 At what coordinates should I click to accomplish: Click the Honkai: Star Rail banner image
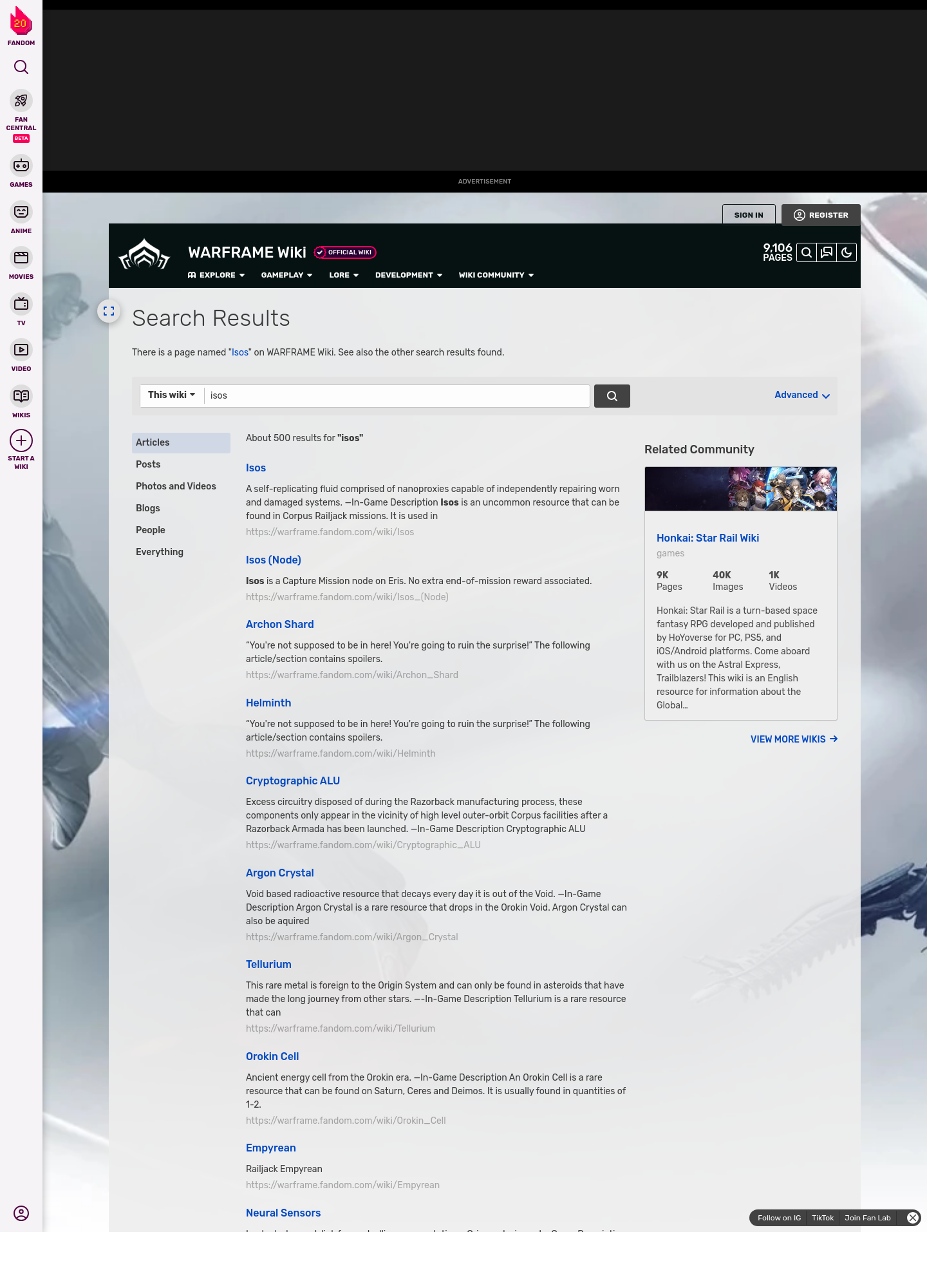[x=741, y=489]
